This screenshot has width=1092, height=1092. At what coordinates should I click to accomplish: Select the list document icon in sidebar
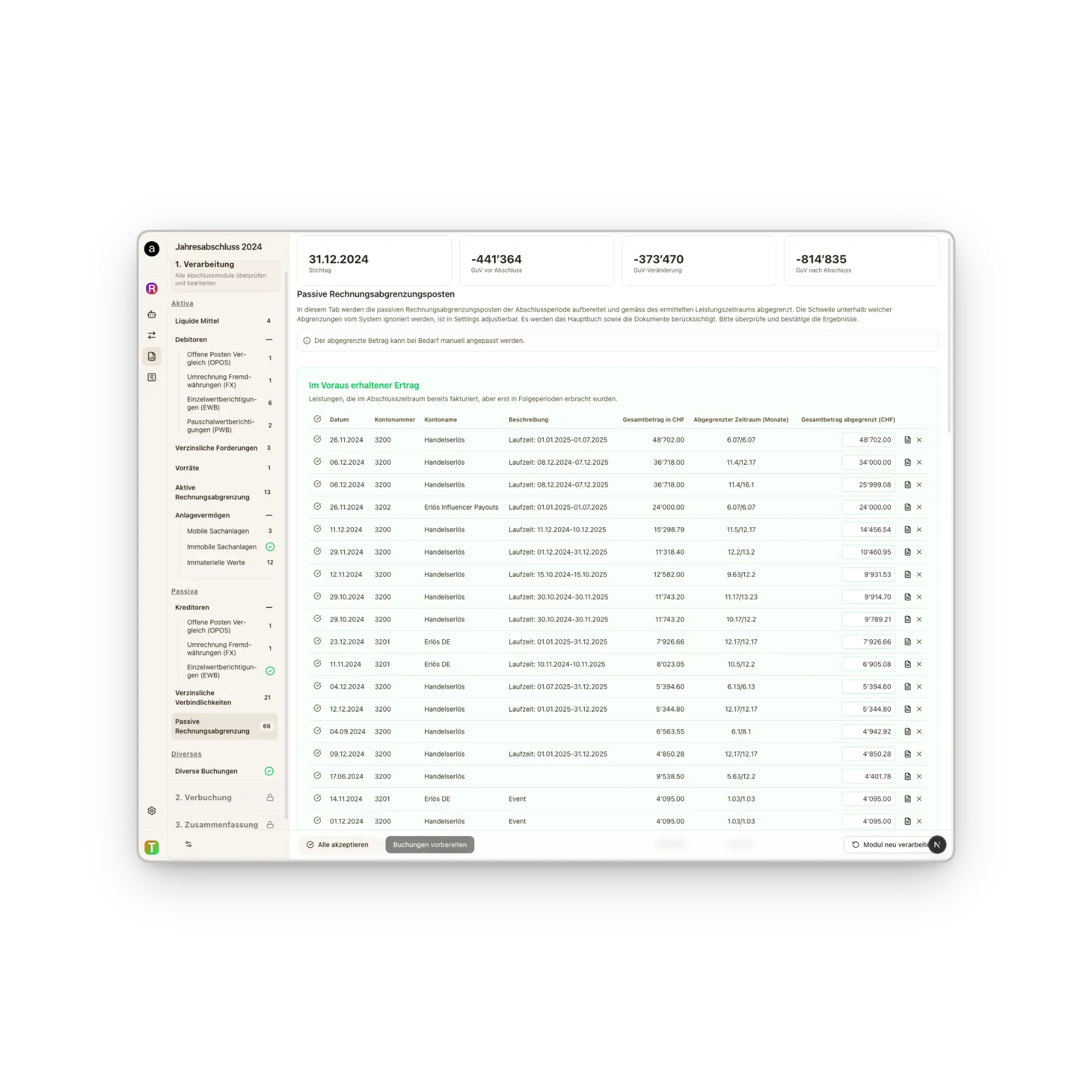[151, 377]
